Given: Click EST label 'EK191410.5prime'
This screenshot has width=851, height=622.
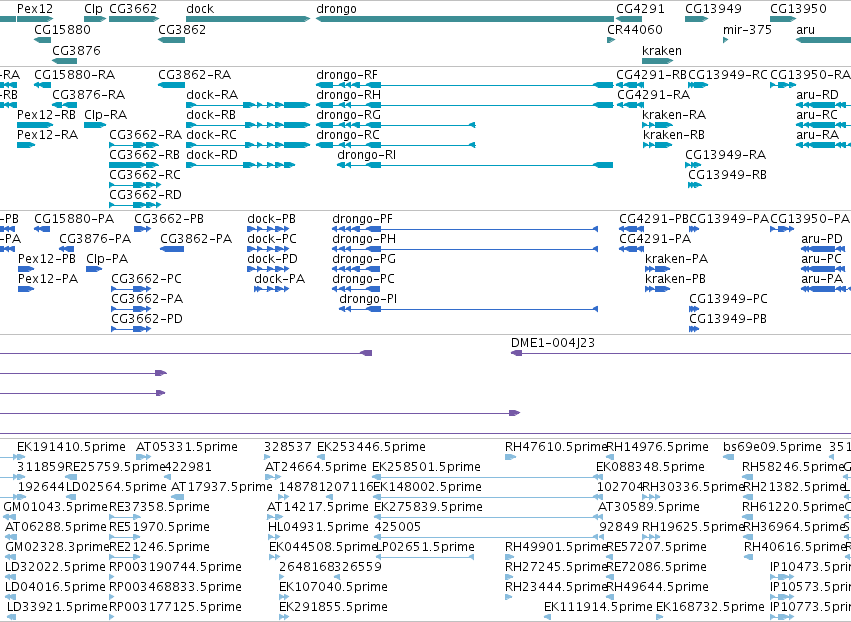Looking at the screenshot, I should [71, 447].
